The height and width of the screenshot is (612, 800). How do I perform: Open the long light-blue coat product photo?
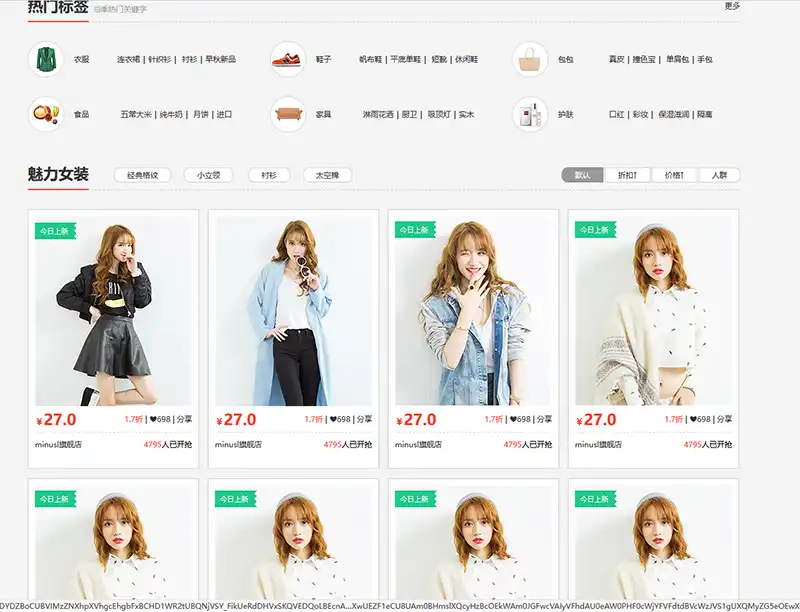(x=293, y=311)
